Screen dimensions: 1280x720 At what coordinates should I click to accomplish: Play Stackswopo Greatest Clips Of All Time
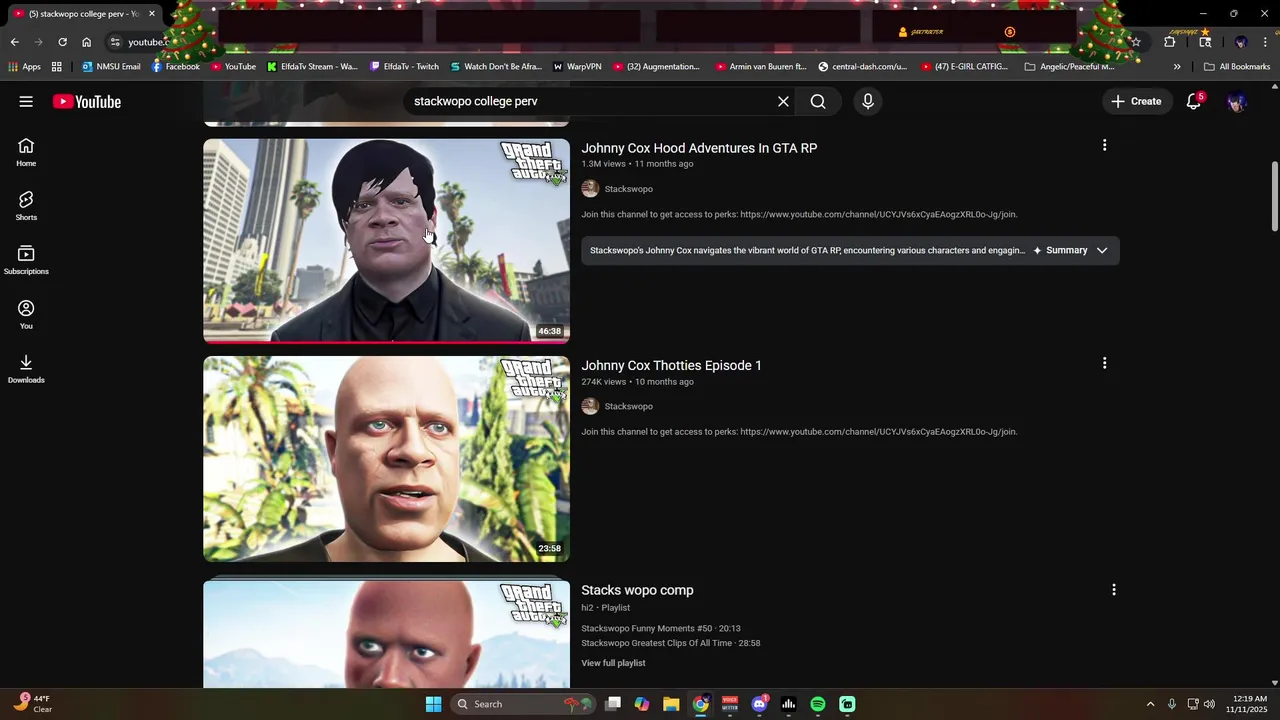[x=671, y=643]
